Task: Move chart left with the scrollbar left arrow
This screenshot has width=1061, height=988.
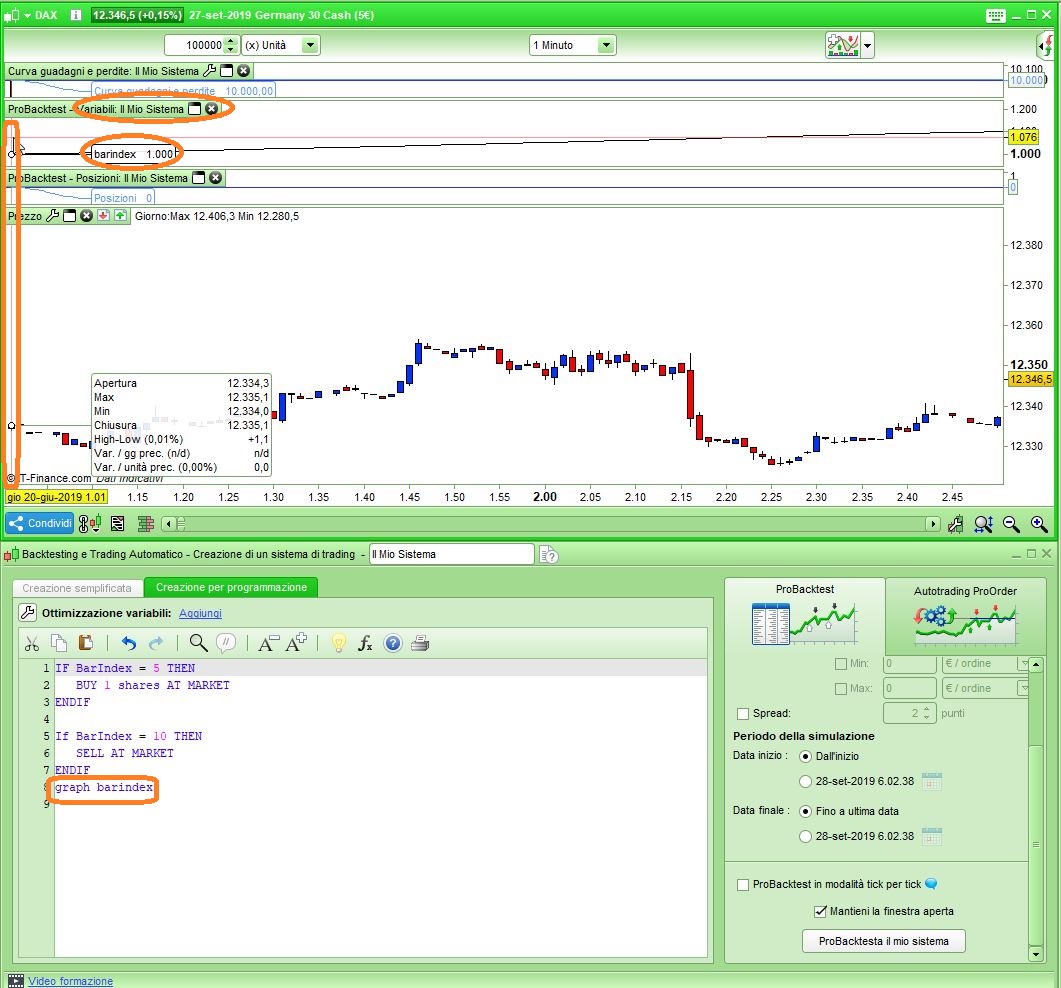Action: tap(168, 523)
